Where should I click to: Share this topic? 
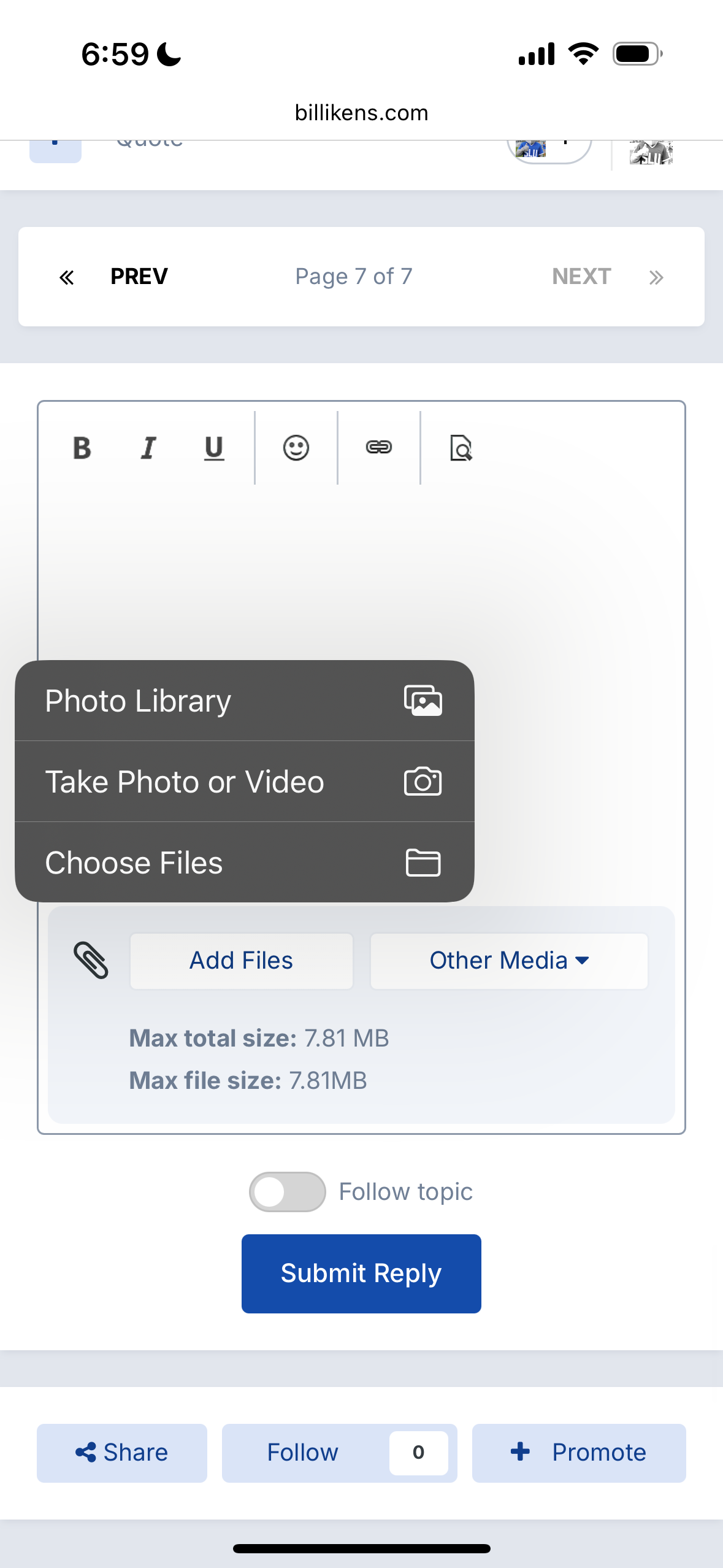point(122,1453)
